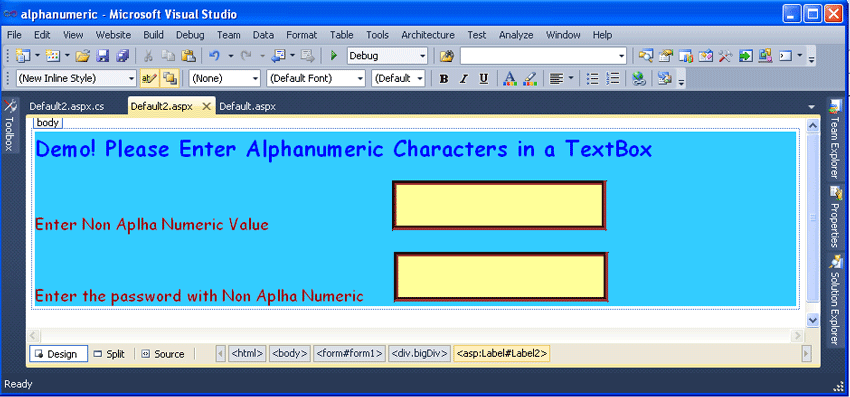Open the Analyze menu
Screen dimensions: 850x397
(516, 35)
